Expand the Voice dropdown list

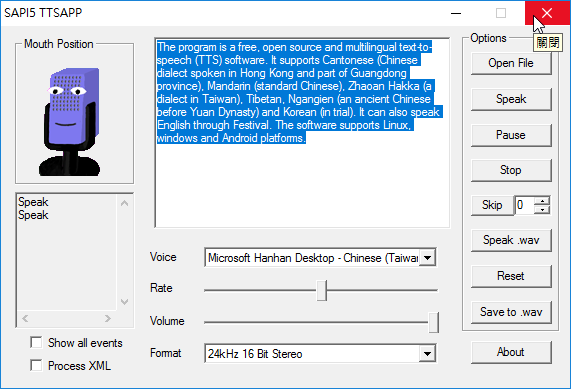pyautogui.click(x=428, y=258)
